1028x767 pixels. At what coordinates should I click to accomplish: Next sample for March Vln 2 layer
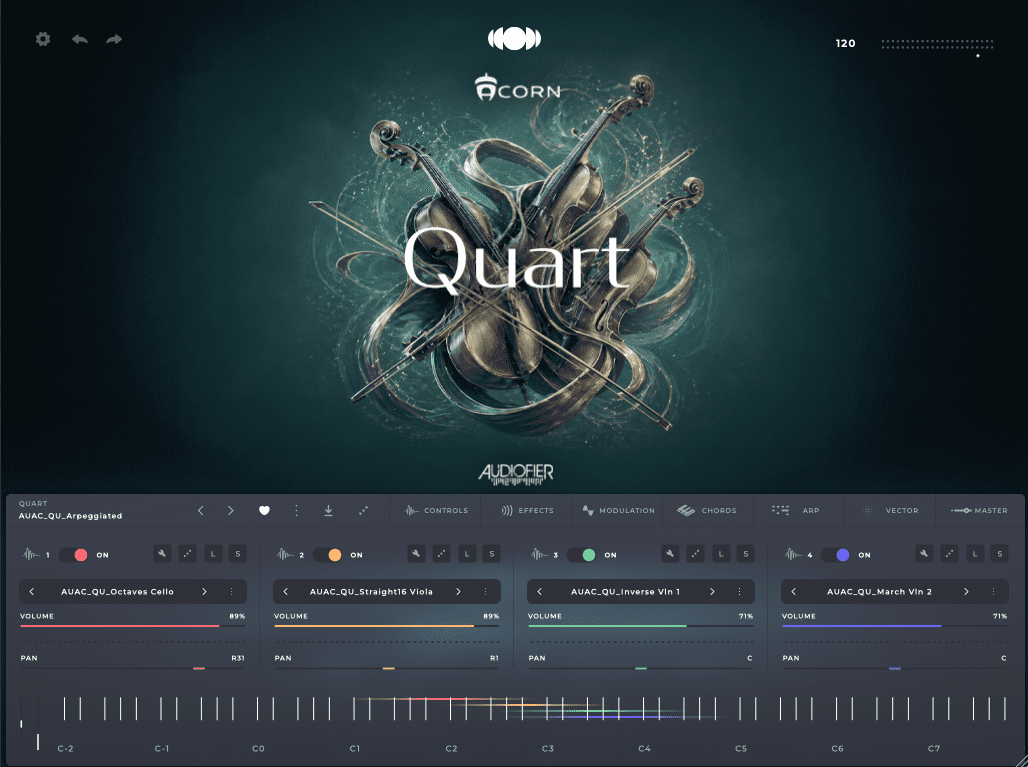click(x=966, y=591)
